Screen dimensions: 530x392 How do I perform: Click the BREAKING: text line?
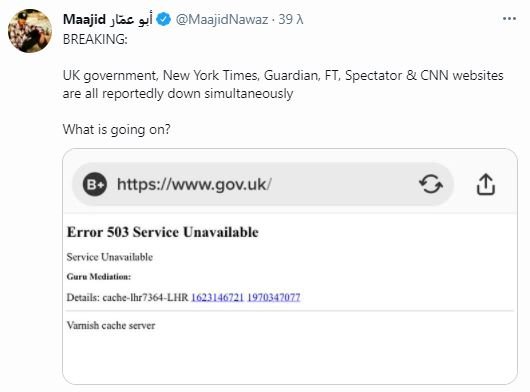coord(95,39)
